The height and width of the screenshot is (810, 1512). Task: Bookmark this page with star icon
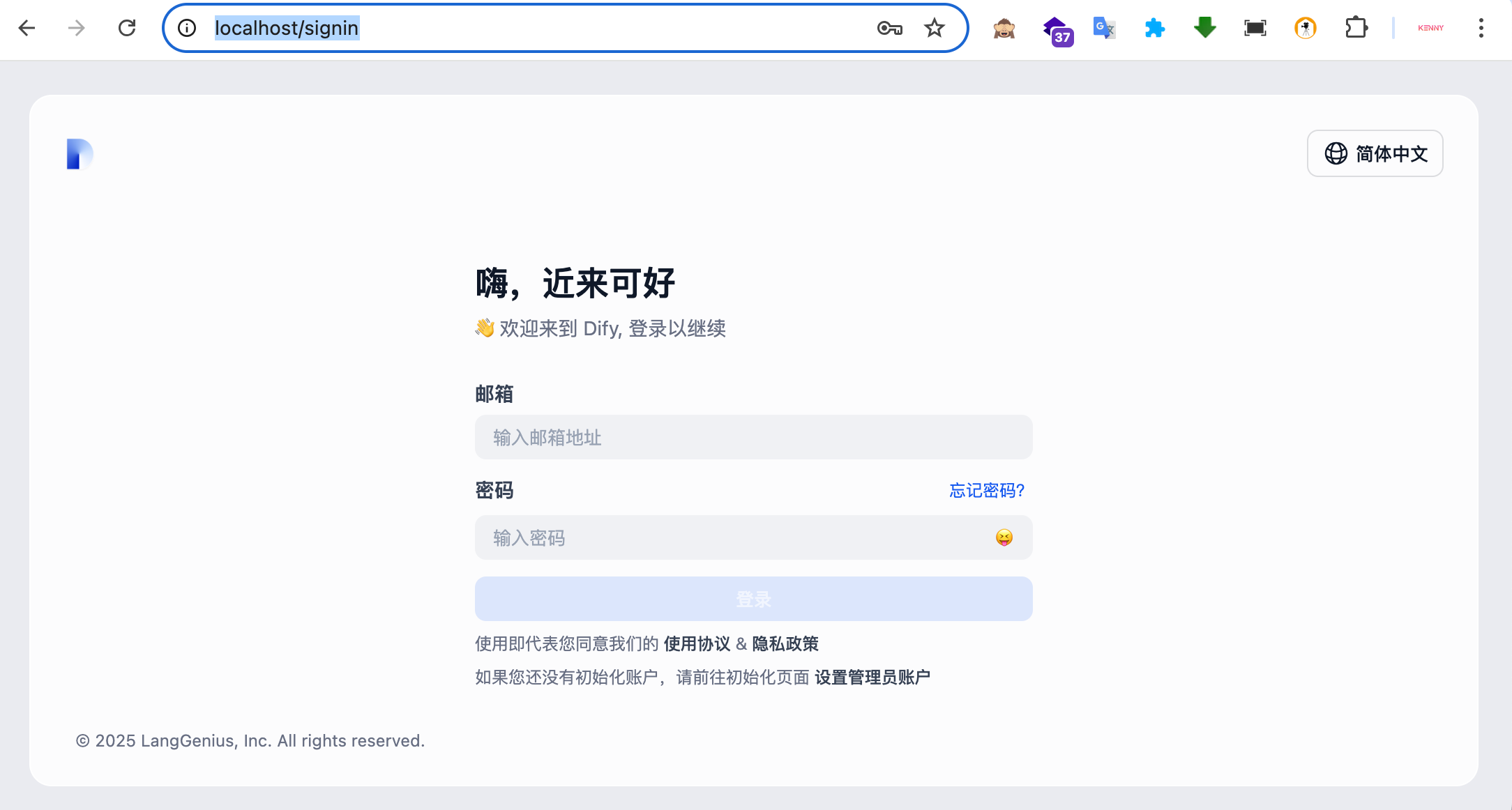[935, 28]
